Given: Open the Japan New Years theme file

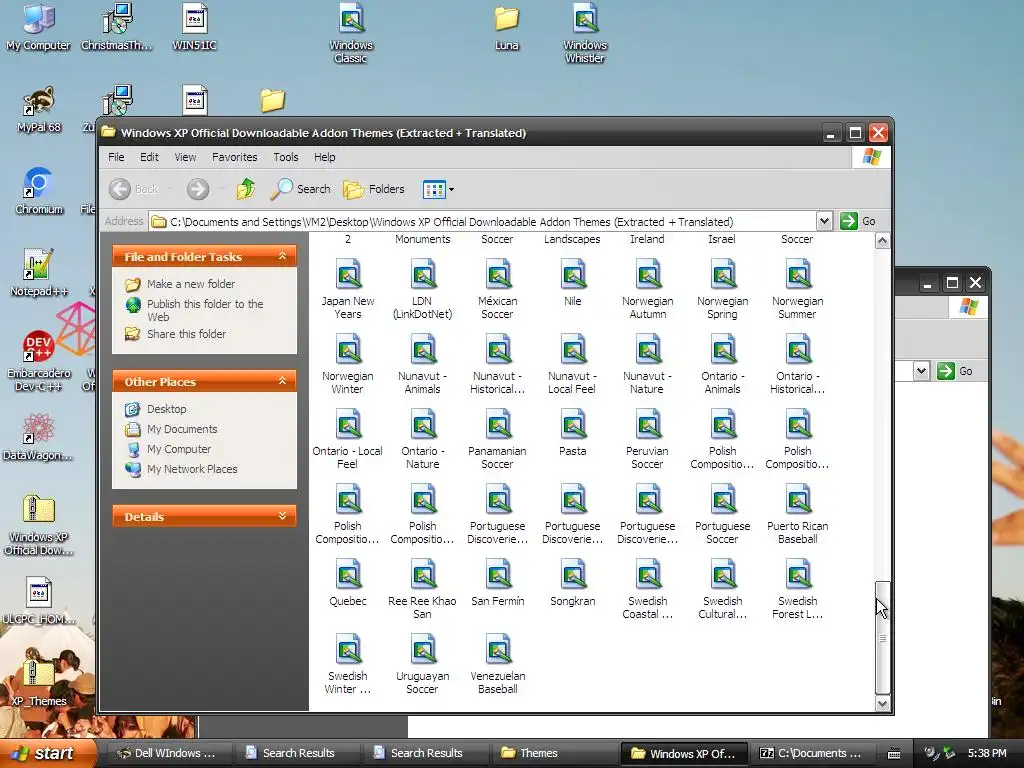Looking at the screenshot, I should tap(347, 288).
